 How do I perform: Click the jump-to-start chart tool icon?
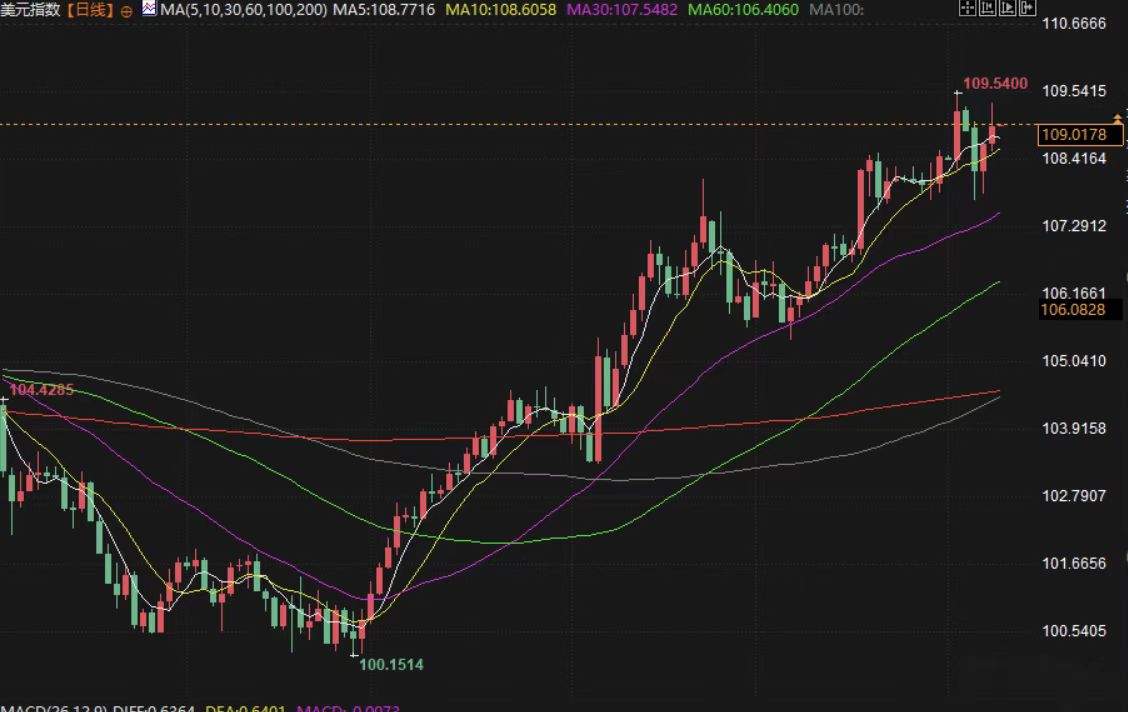coord(988,8)
